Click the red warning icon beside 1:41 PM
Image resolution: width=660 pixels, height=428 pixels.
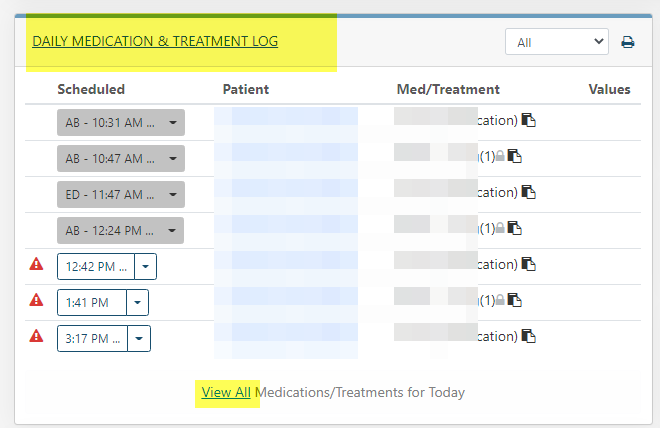[x=37, y=300]
